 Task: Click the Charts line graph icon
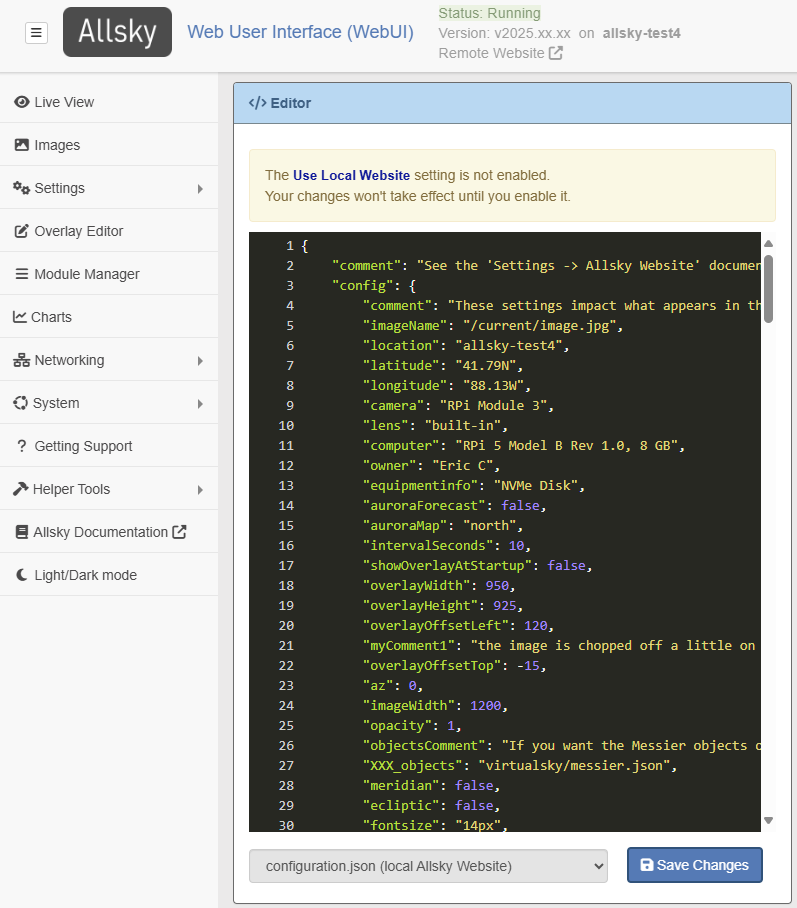click(20, 317)
